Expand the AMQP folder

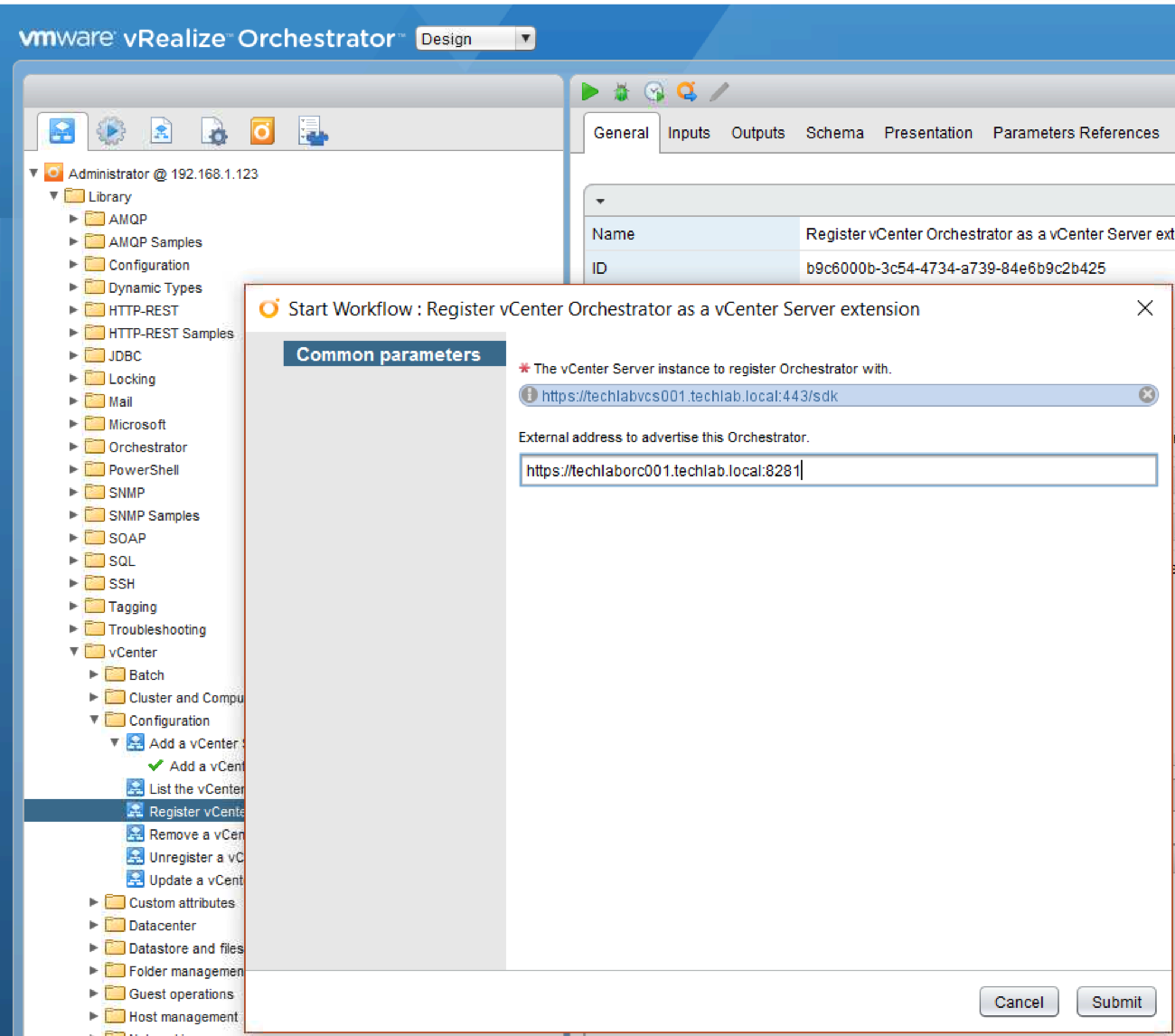click(74, 218)
